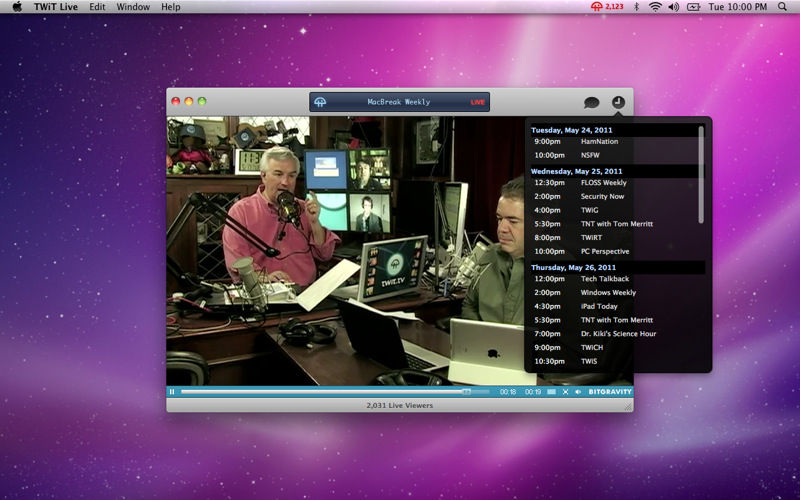Click the 00:18 elapsed time display
Viewport: 800px width, 500px height.
tap(508, 392)
